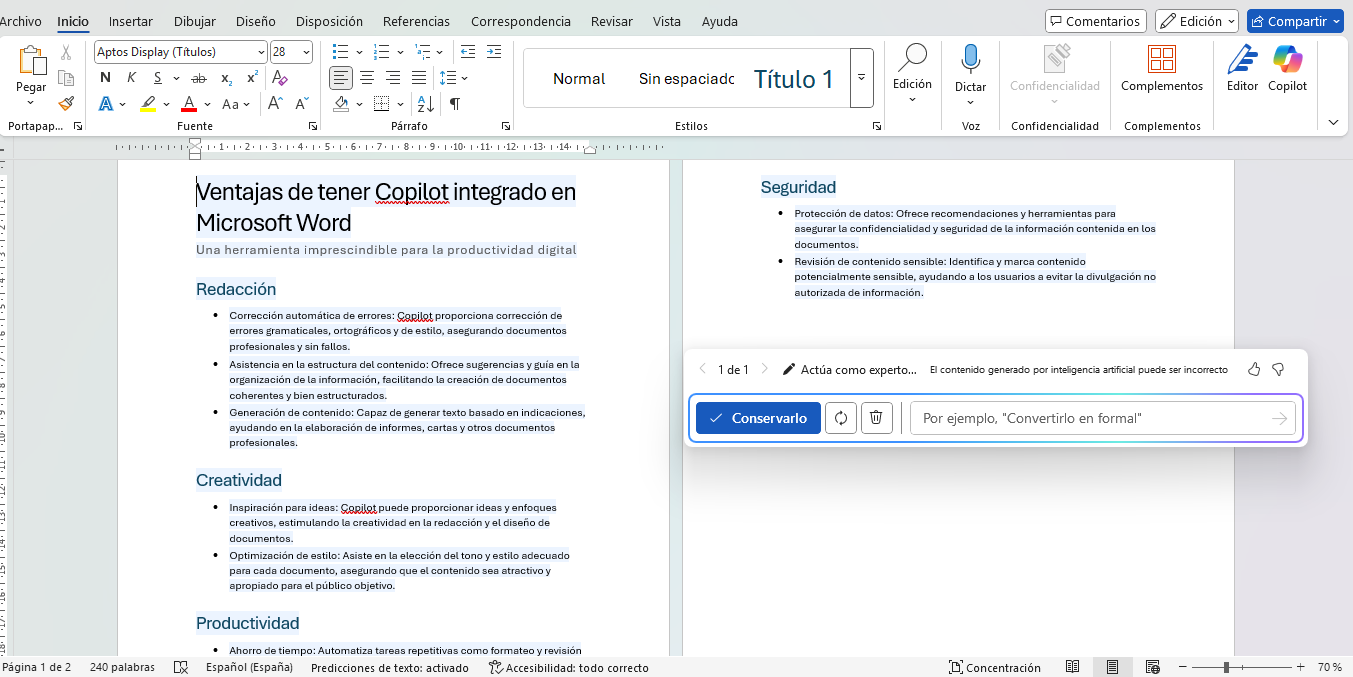Switch to the Revisar tab

611,21
